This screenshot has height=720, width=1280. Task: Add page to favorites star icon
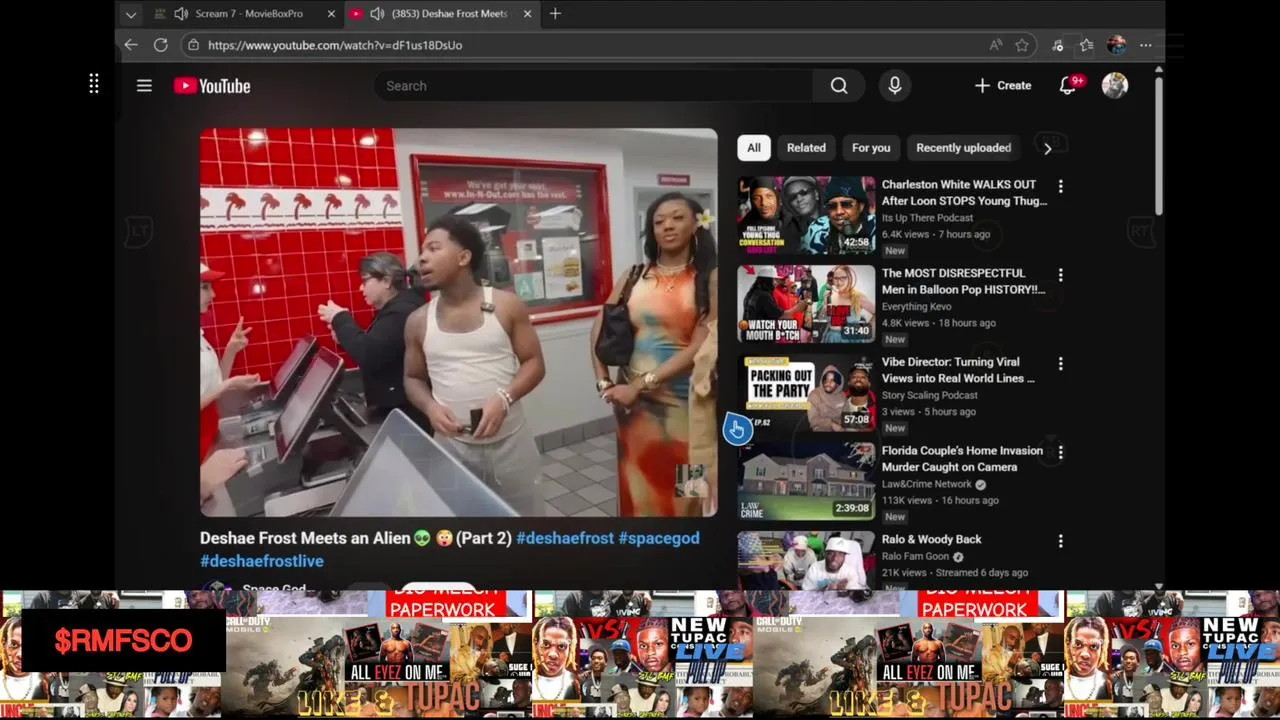[1022, 45]
